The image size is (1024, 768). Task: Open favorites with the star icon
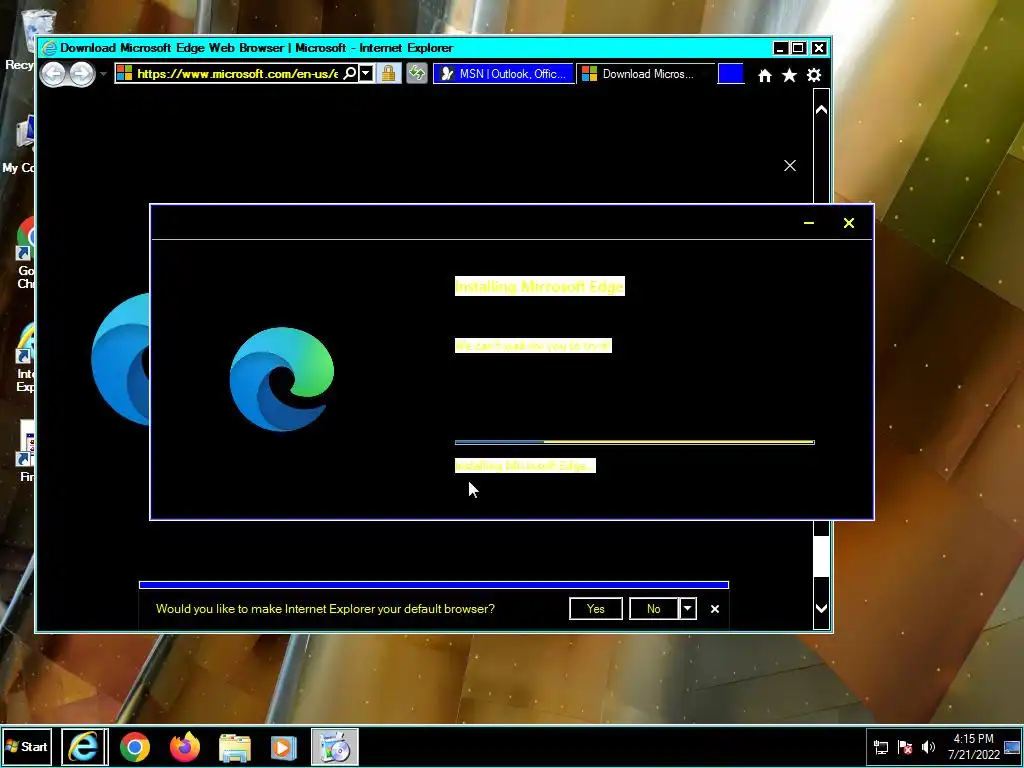click(790, 76)
